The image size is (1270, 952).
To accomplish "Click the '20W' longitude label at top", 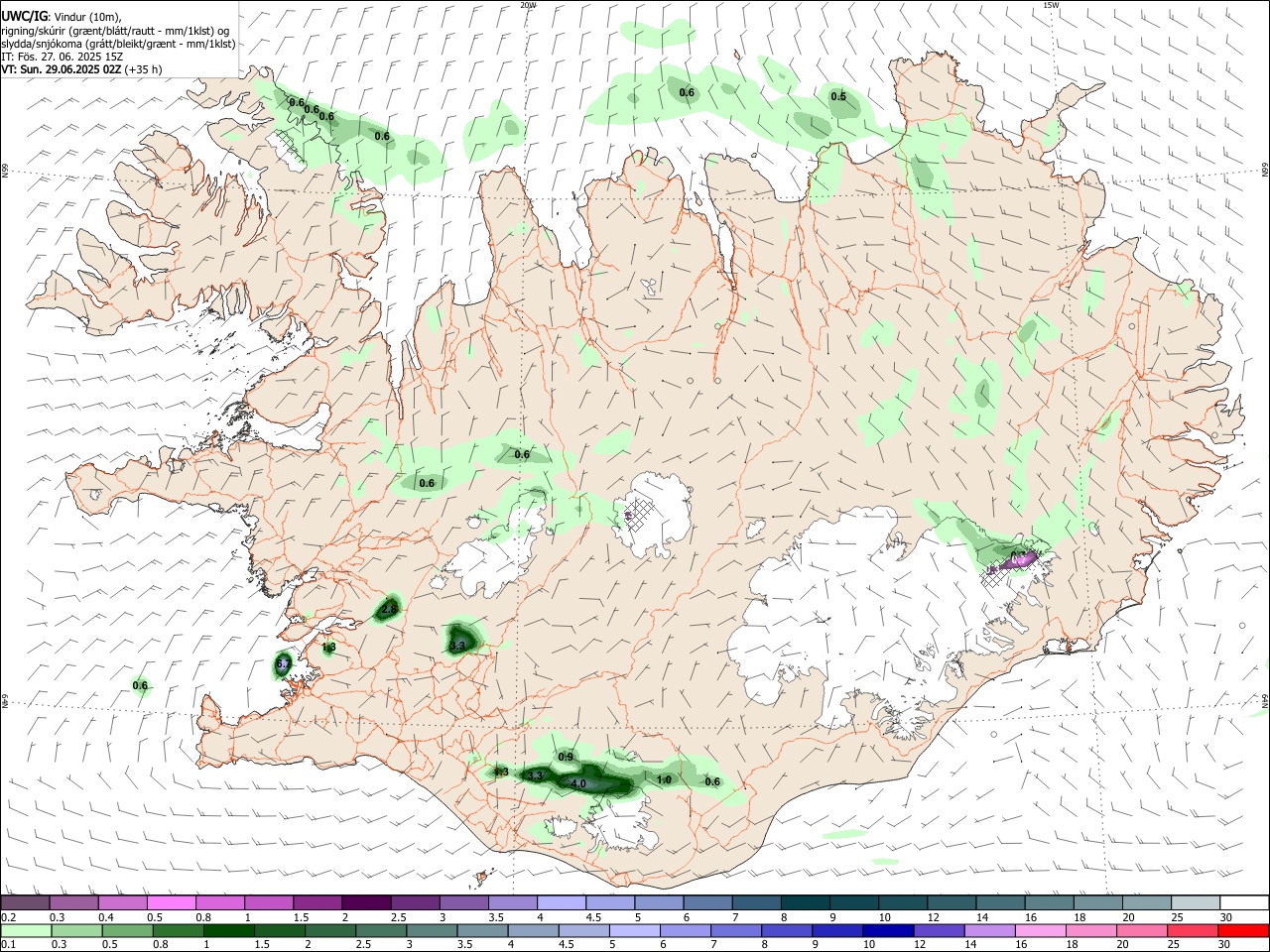I will coord(529,5).
